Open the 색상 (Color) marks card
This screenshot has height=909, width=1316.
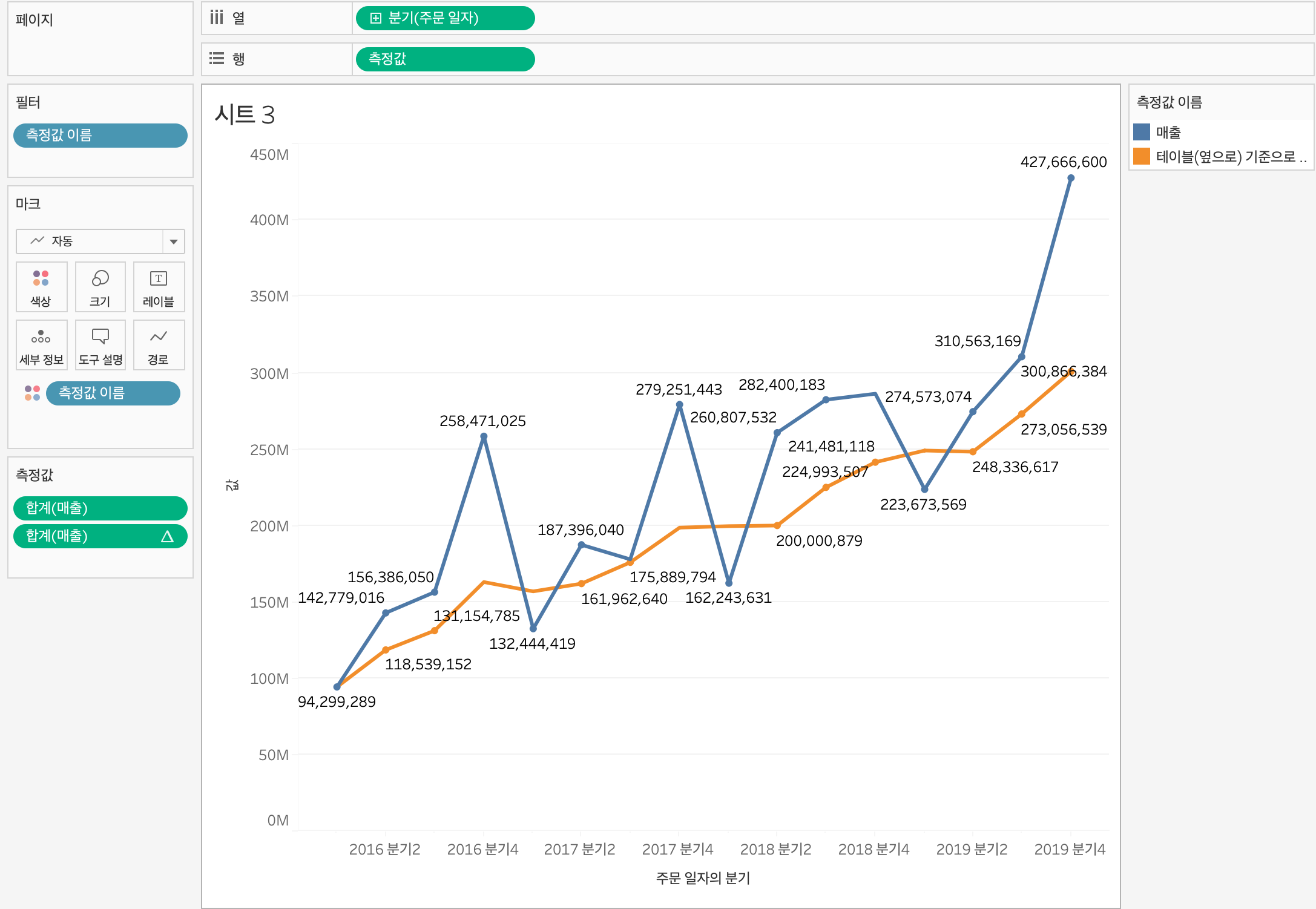[41, 287]
